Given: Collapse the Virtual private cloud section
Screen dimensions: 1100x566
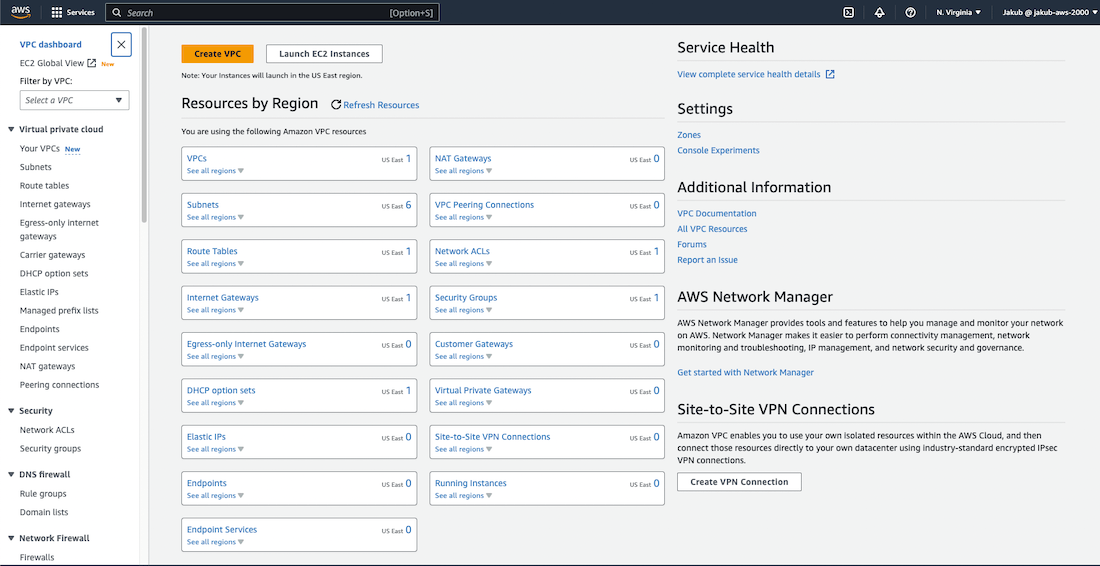Looking at the screenshot, I should tap(11, 129).
